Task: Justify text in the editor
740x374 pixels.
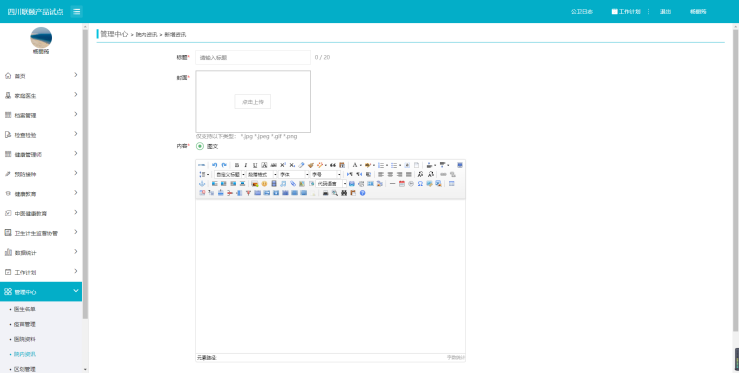Action: coord(409,175)
